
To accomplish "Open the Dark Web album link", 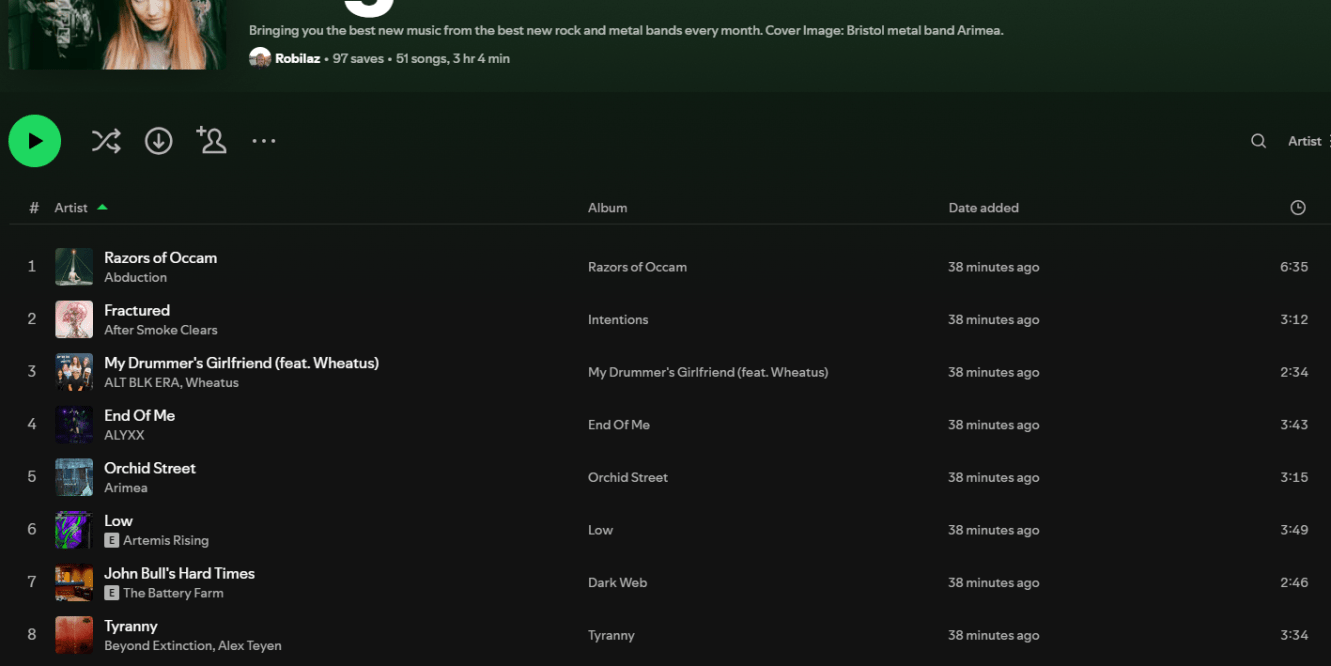I will [x=617, y=583].
